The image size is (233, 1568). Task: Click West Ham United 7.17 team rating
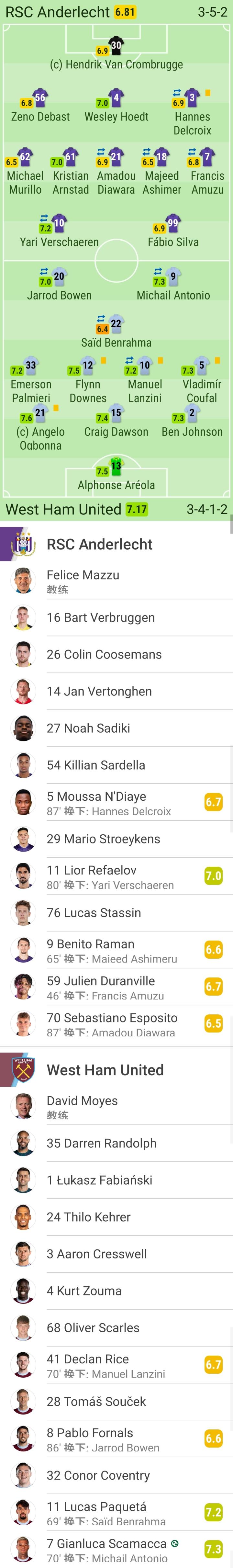137,509
